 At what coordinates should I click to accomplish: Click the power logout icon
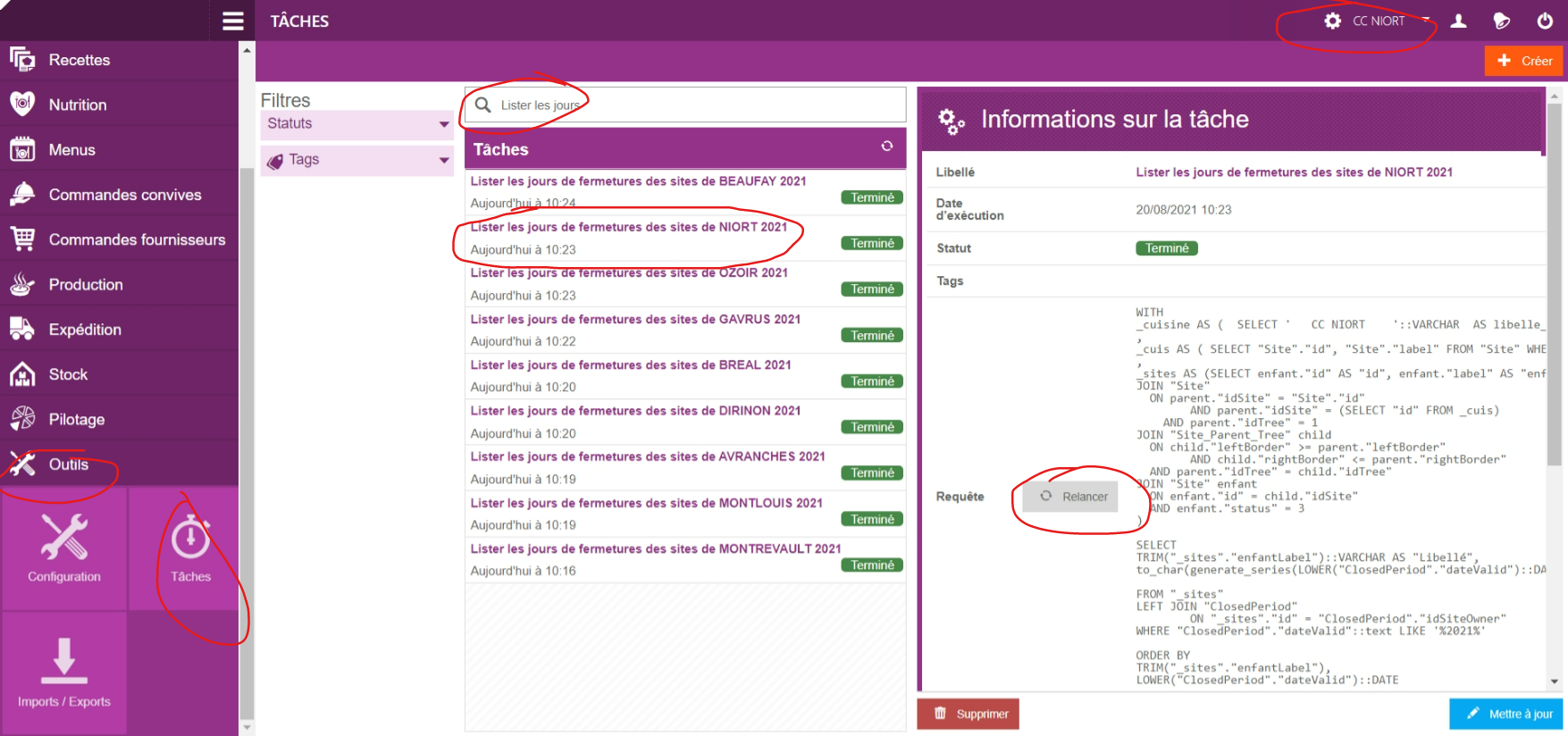1545,21
